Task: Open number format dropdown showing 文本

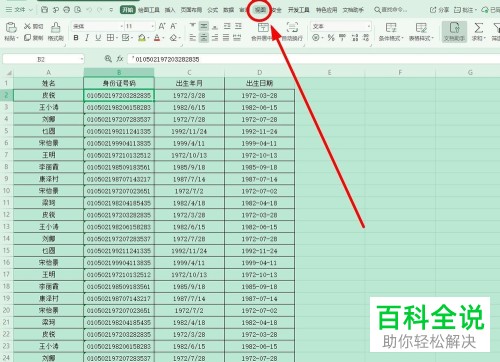Action: pyautogui.click(x=368, y=26)
